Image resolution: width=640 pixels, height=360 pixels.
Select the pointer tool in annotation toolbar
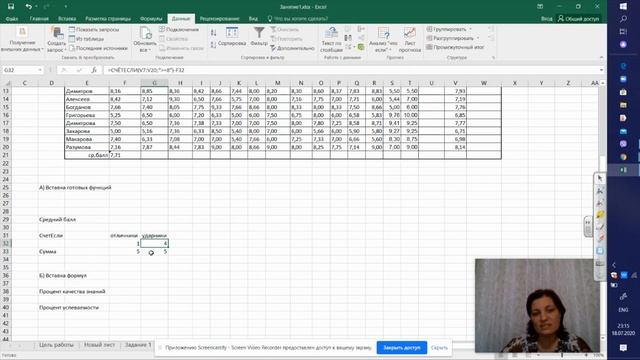[600, 179]
